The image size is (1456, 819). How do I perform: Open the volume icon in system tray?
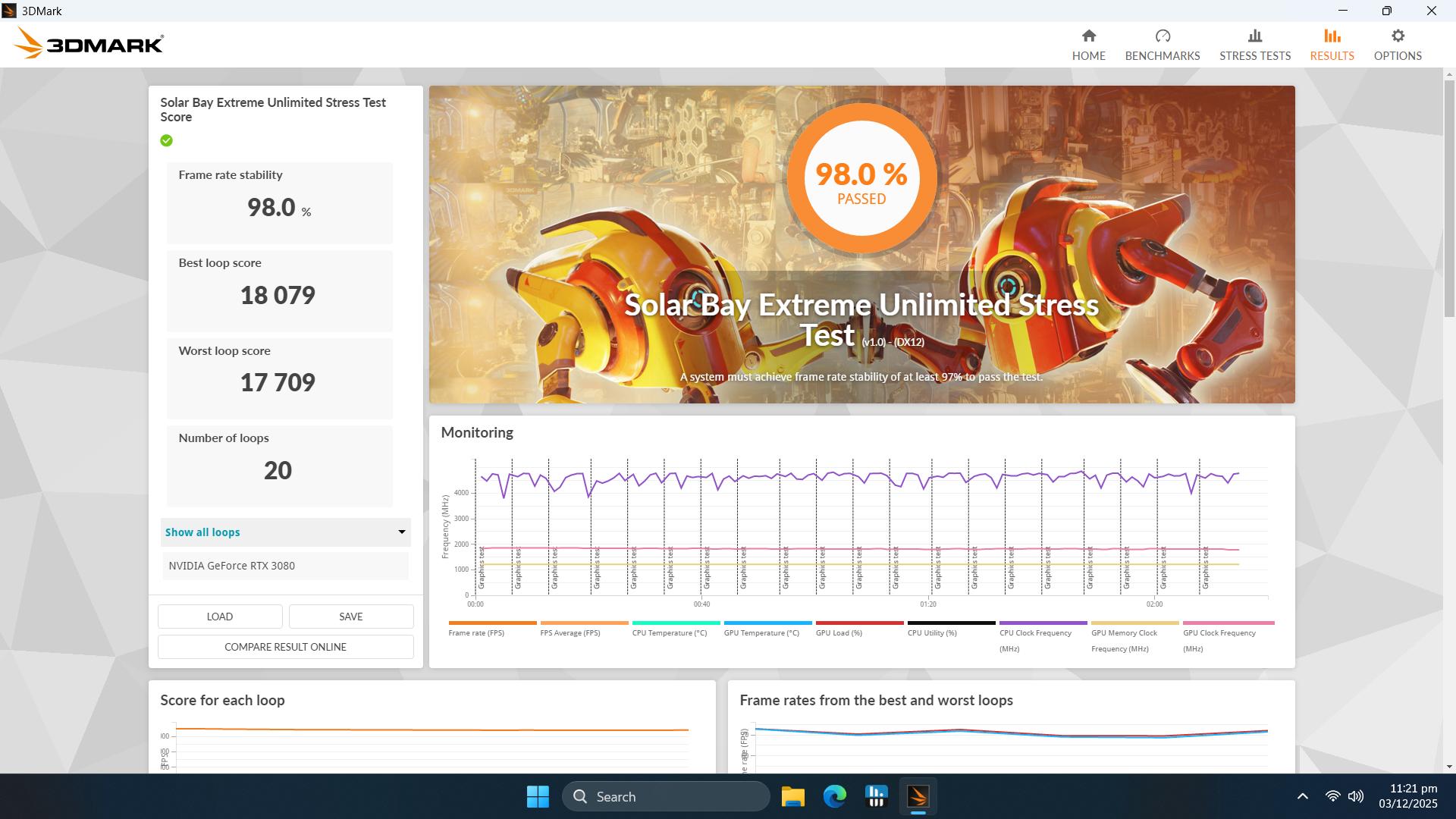point(1355,796)
